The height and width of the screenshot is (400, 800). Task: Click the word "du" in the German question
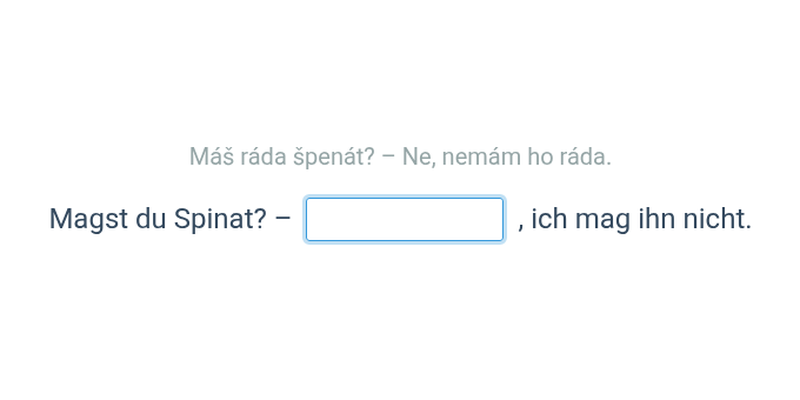coord(150,219)
